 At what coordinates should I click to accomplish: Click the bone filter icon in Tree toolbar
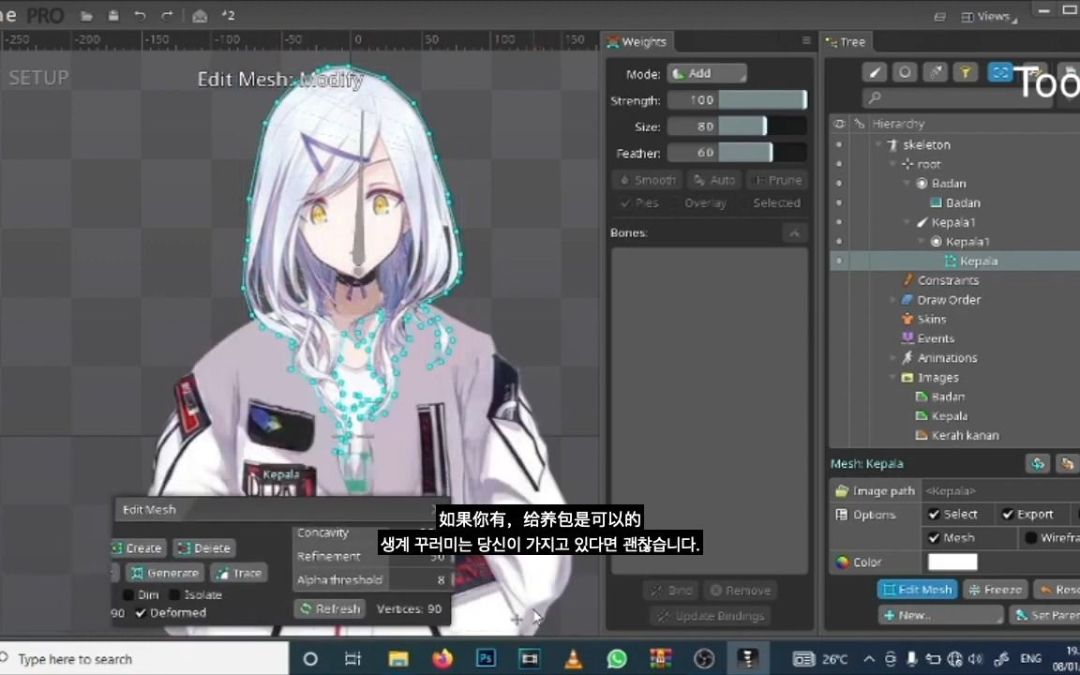coord(875,72)
